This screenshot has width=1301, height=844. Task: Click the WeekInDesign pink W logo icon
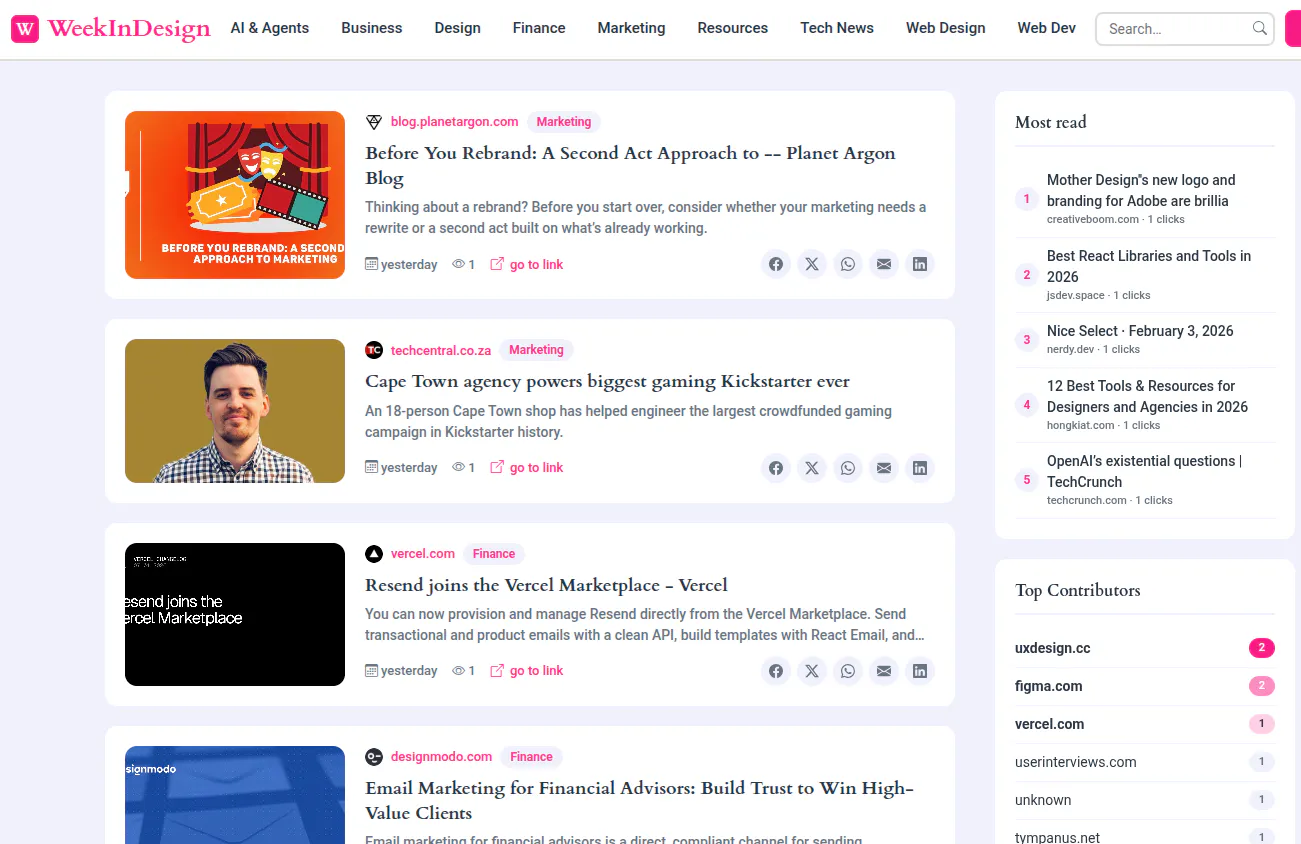coord(25,29)
